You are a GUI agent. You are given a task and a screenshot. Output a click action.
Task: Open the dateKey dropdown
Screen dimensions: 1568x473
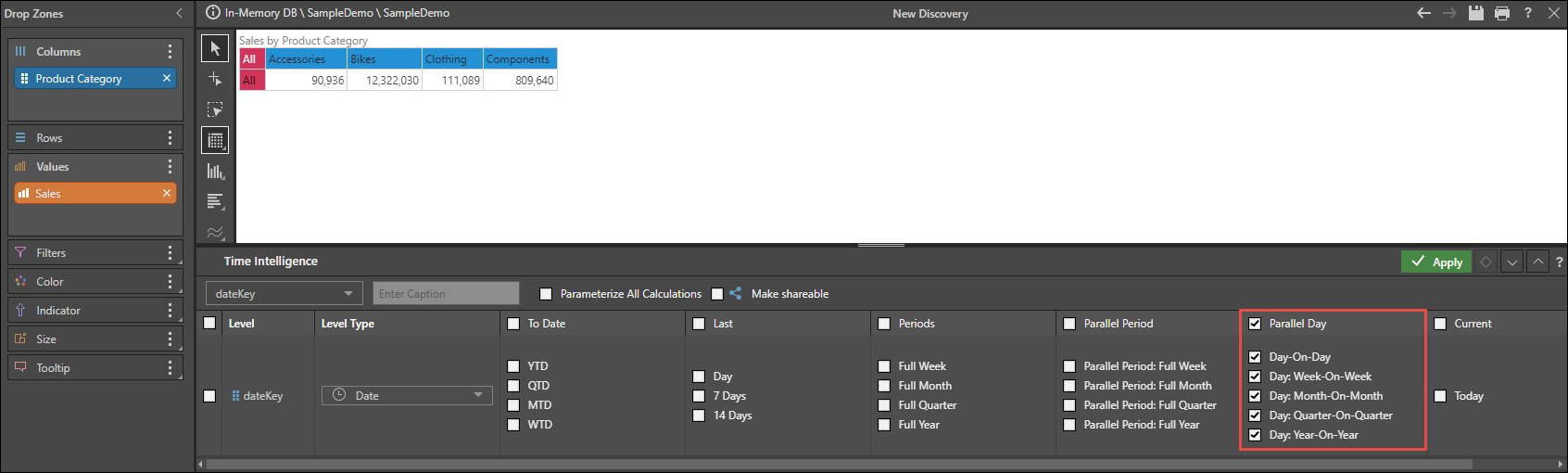point(284,294)
